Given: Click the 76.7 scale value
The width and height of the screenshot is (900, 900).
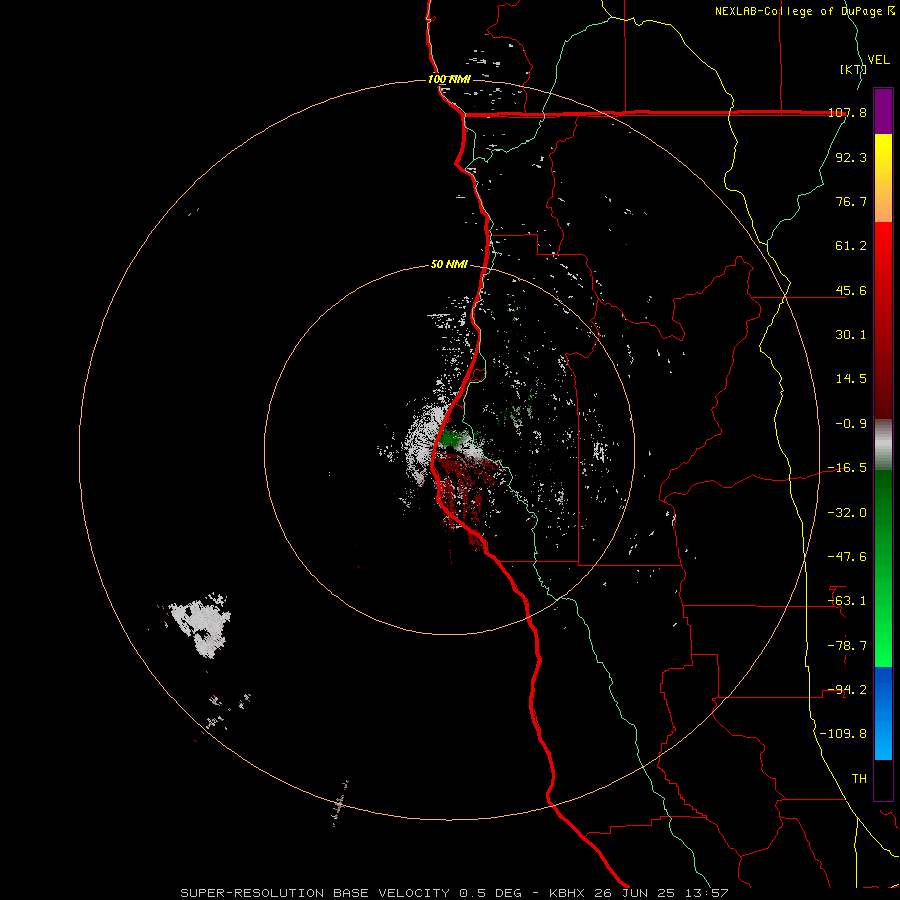Looking at the screenshot, I should [851, 201].
